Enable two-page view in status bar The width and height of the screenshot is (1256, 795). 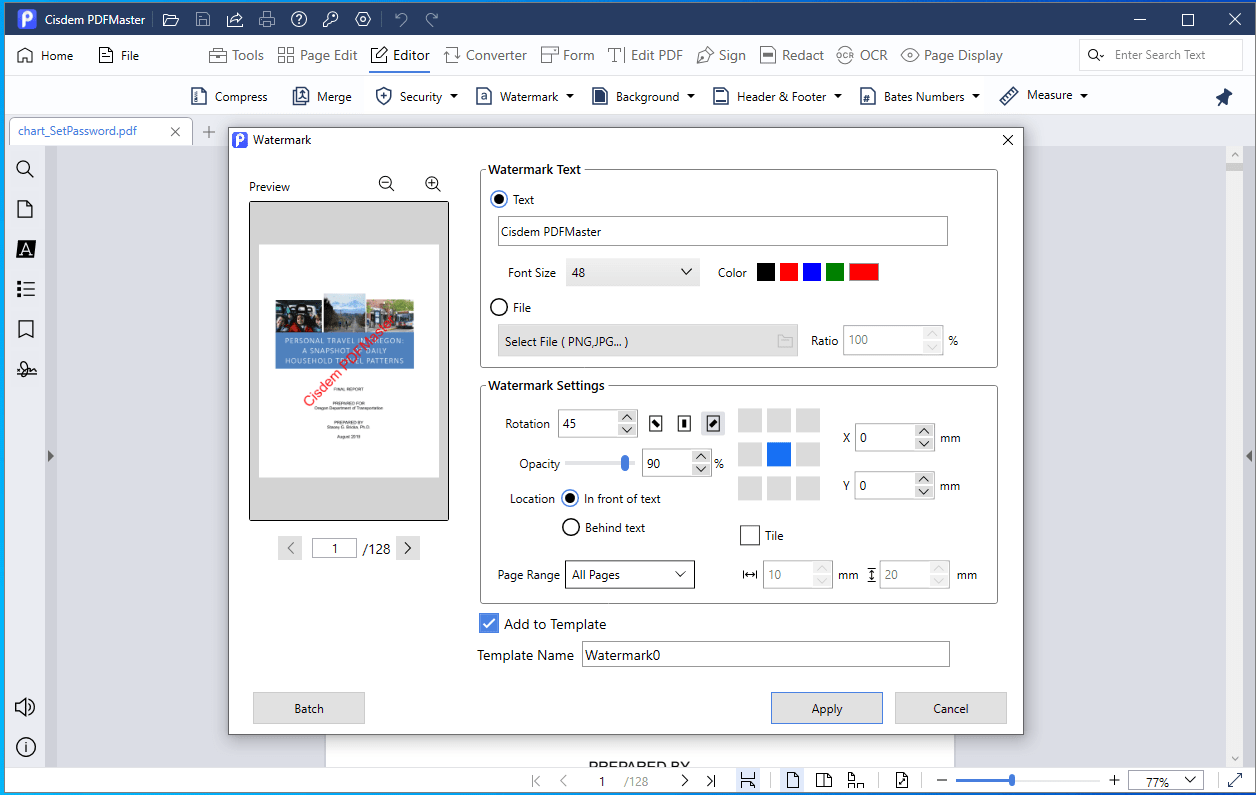824,781
